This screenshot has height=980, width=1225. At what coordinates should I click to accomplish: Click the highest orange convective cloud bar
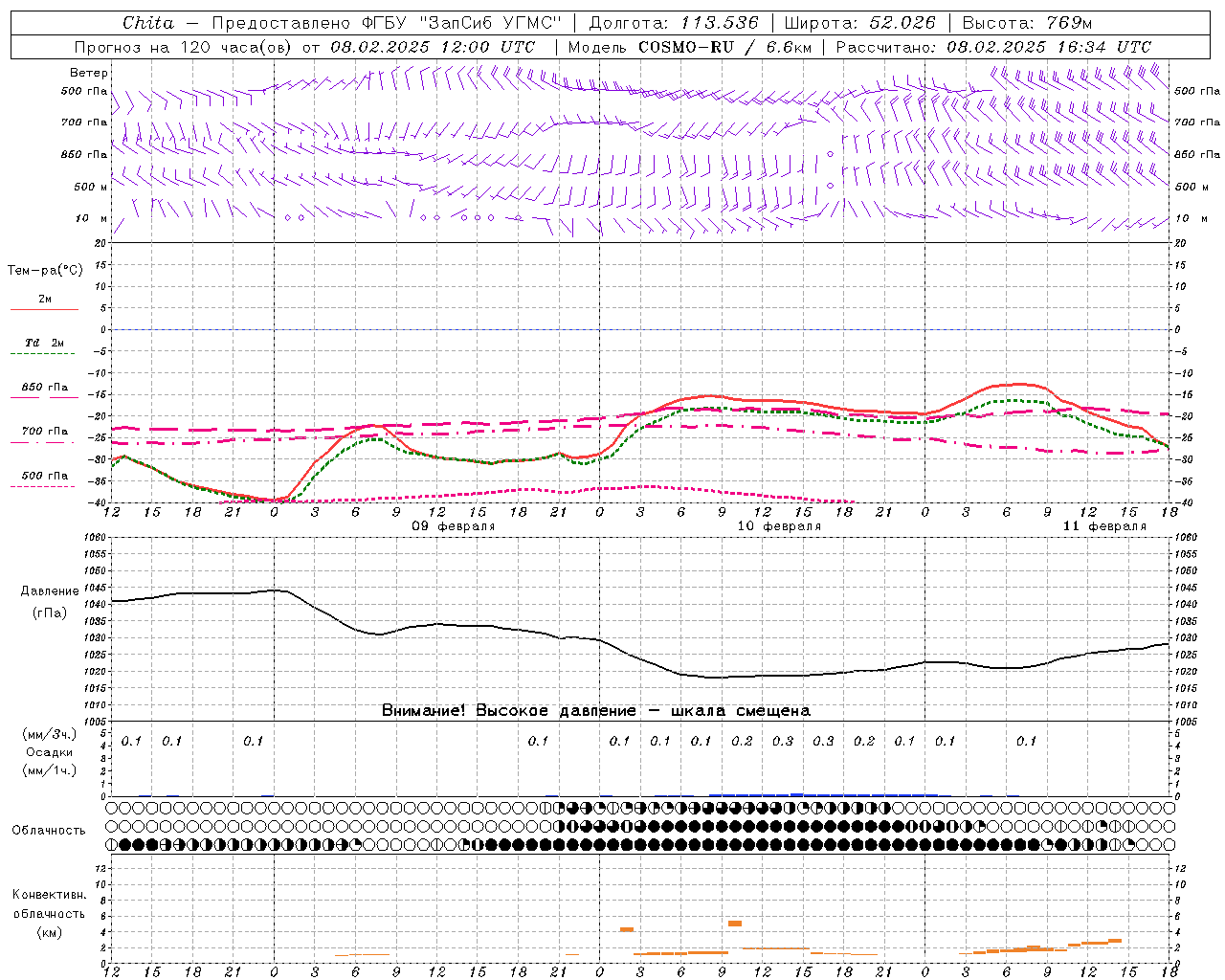[735, 924]
